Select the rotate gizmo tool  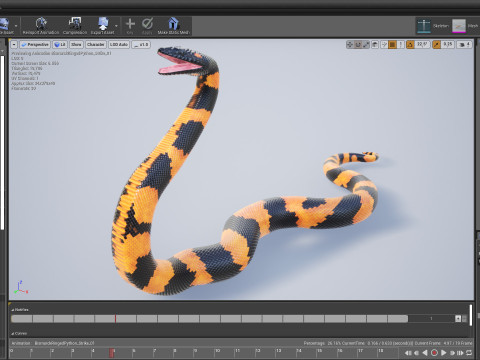[358, 44]
